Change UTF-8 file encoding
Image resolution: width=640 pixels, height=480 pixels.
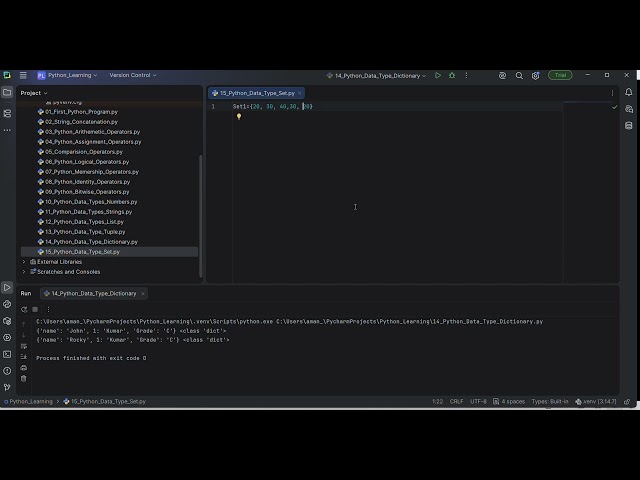(x=478, y=402)
